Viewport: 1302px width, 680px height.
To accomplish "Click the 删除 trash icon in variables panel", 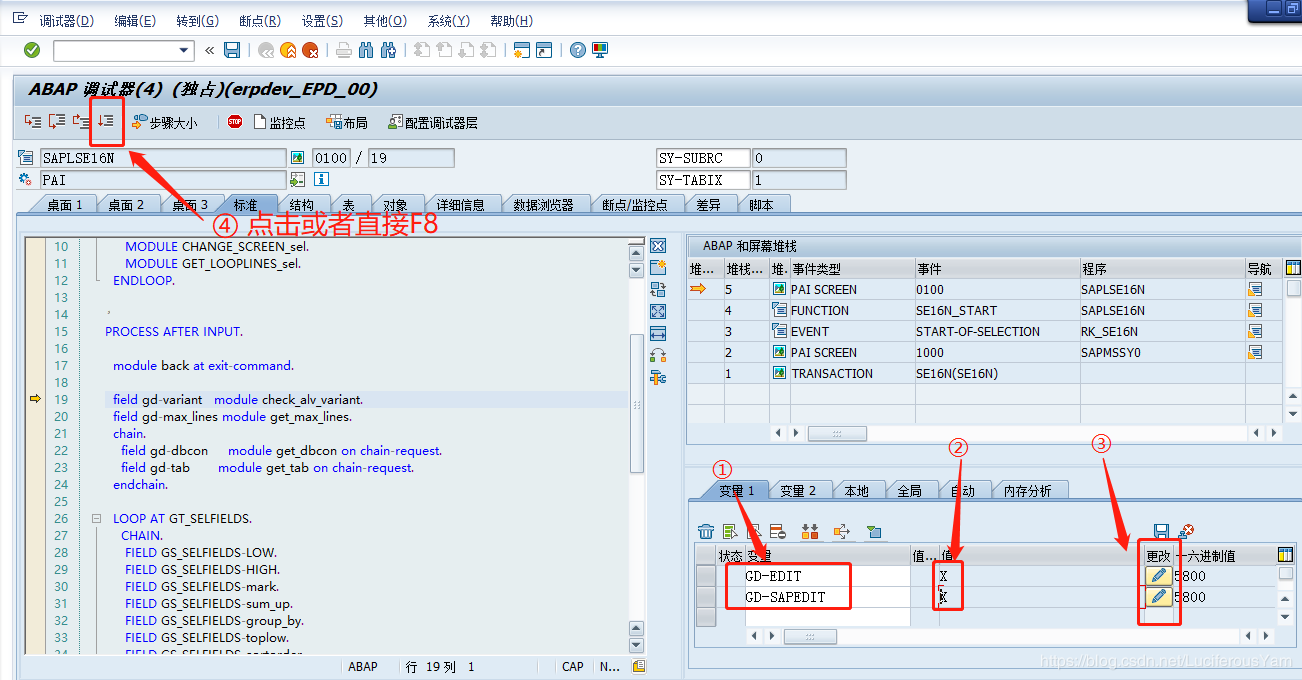I will [x=707, y=531].
